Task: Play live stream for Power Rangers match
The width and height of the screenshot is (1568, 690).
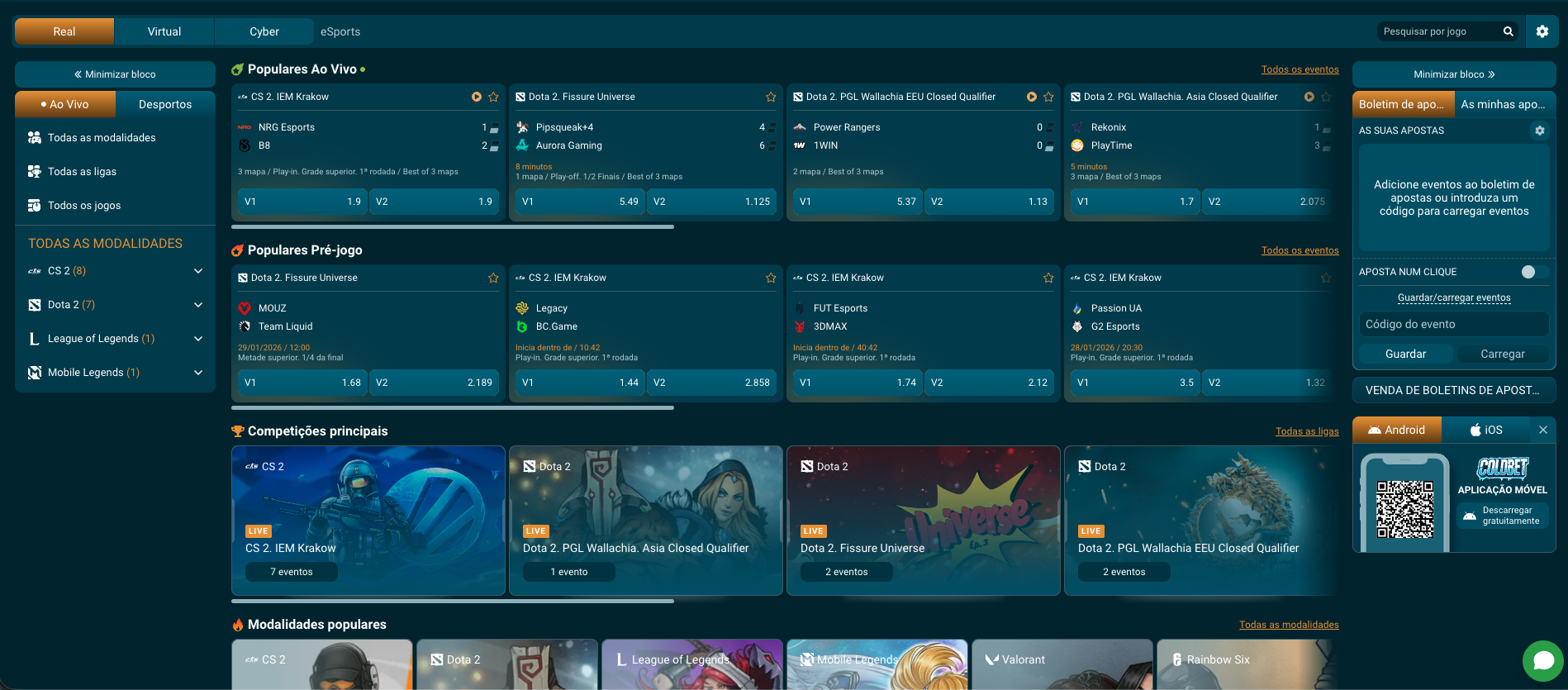Action: [1032, 97]
